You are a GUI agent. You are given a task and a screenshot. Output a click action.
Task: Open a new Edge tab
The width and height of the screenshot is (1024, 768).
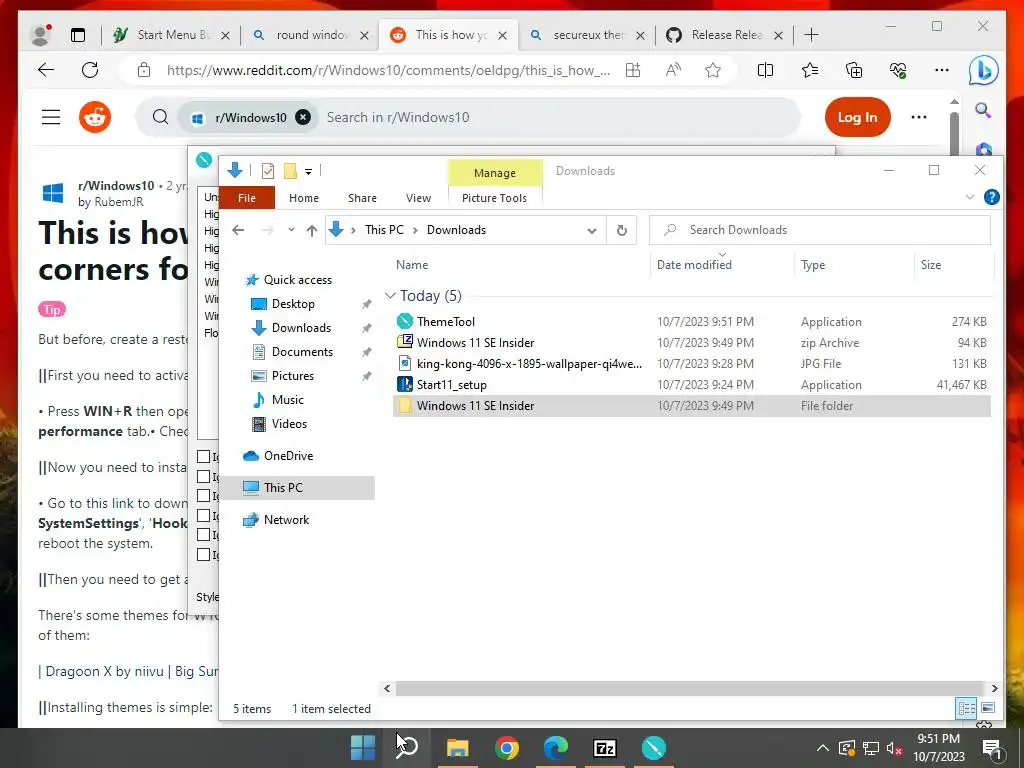(x=811, y=35)
